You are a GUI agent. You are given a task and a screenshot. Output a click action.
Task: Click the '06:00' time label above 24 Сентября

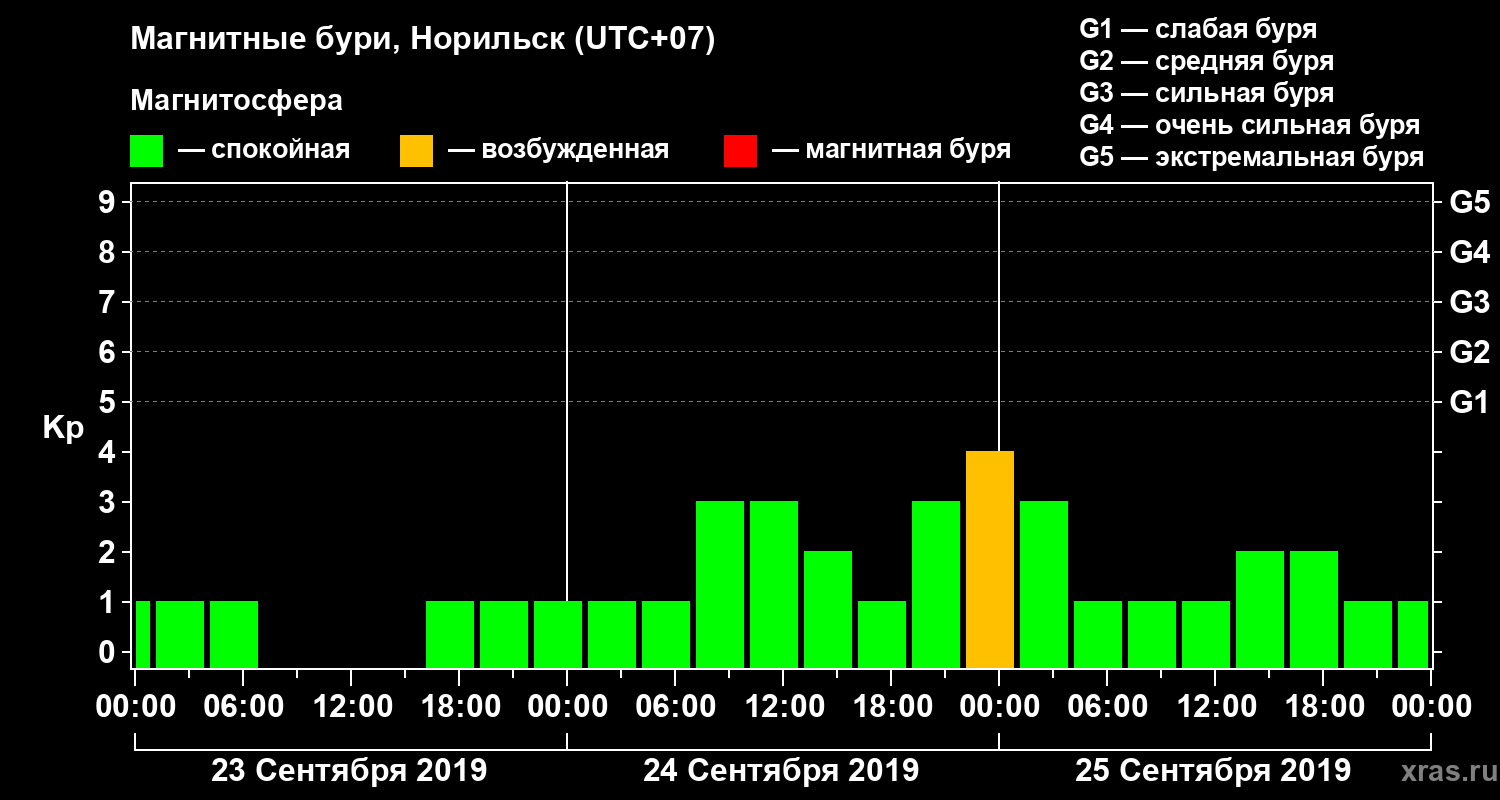674,707
